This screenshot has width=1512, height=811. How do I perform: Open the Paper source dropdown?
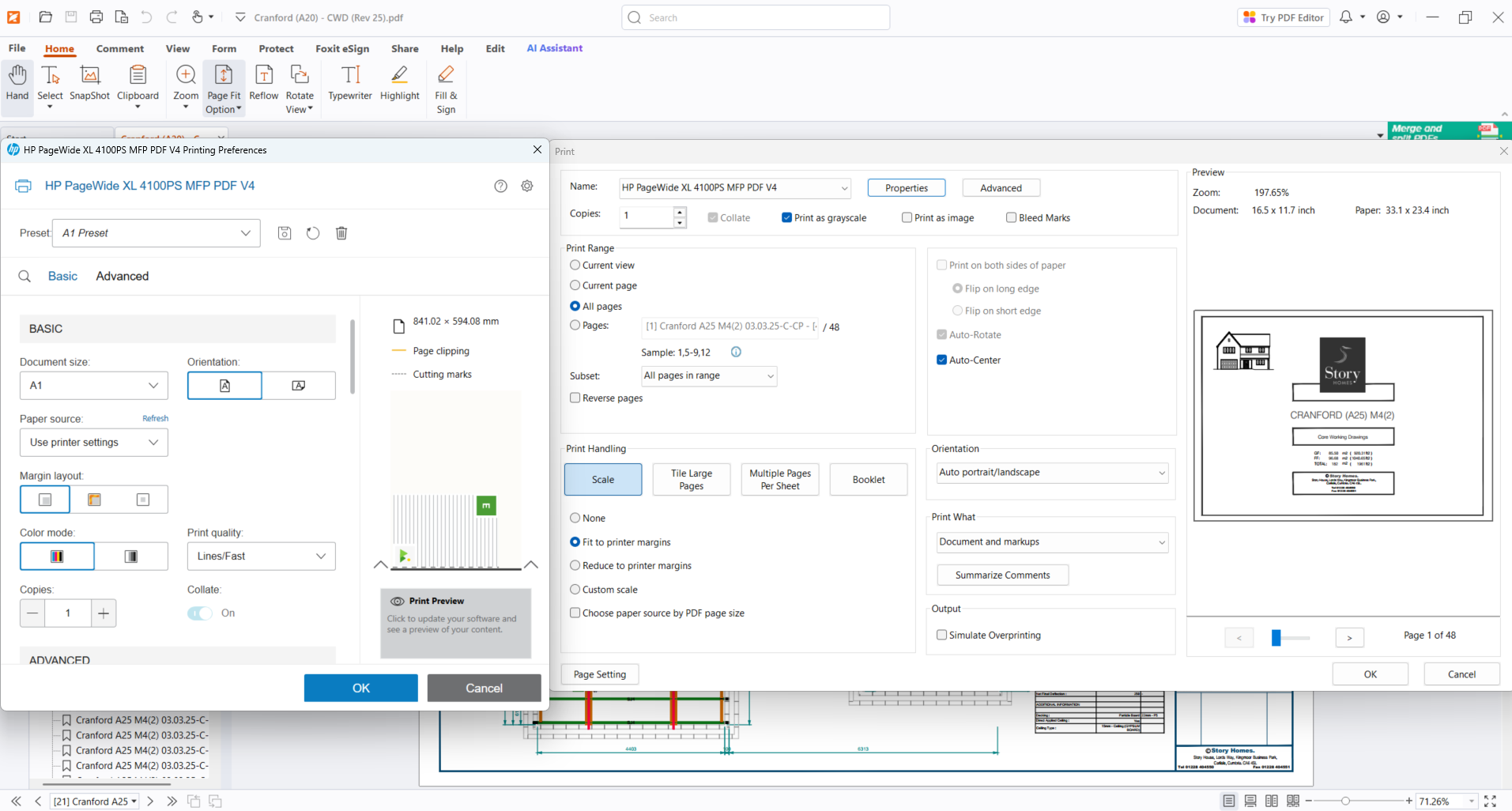(94, 443)
